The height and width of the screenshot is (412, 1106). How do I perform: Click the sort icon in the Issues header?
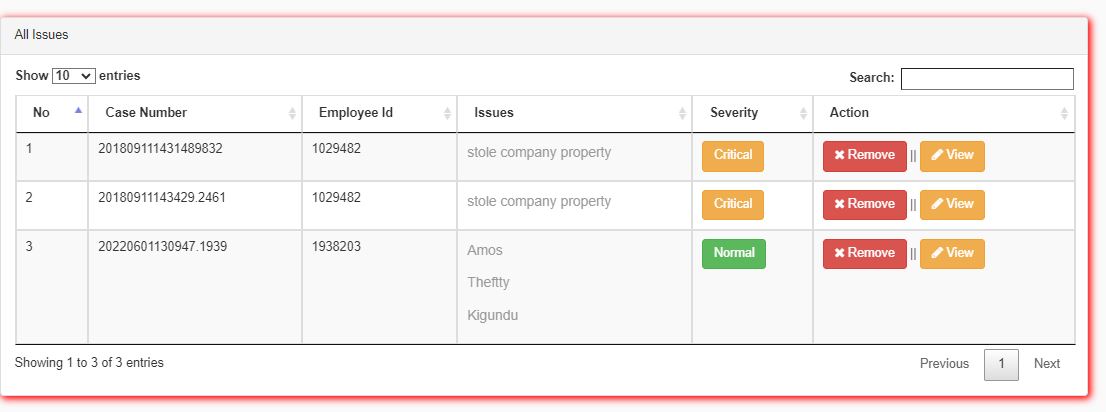pyautogui.click(x=682, y=114)
